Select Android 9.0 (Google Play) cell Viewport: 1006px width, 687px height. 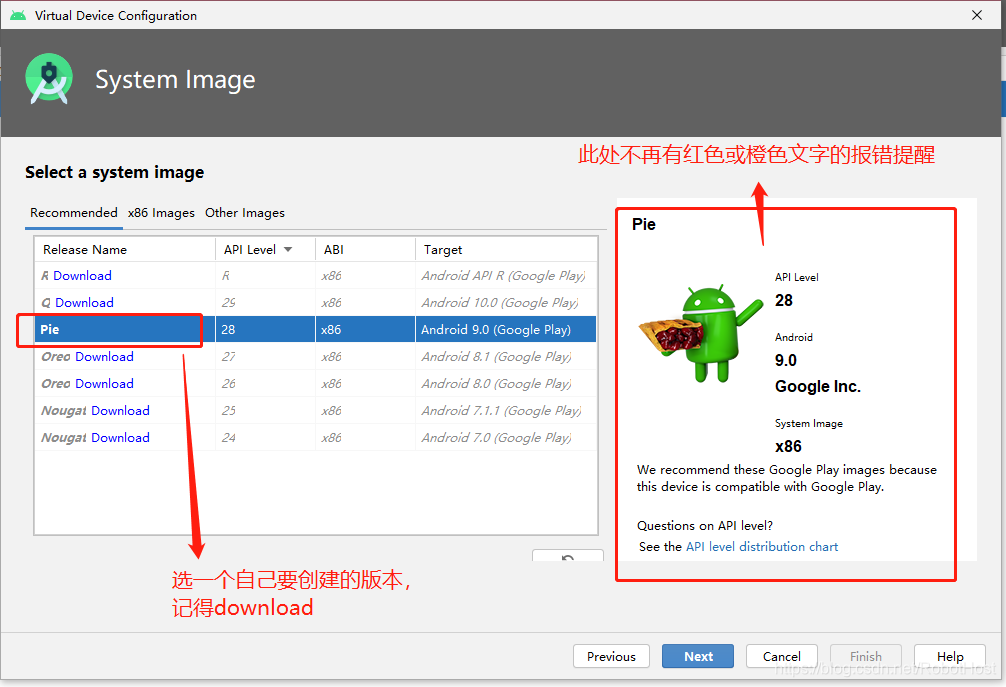point(506,330)
